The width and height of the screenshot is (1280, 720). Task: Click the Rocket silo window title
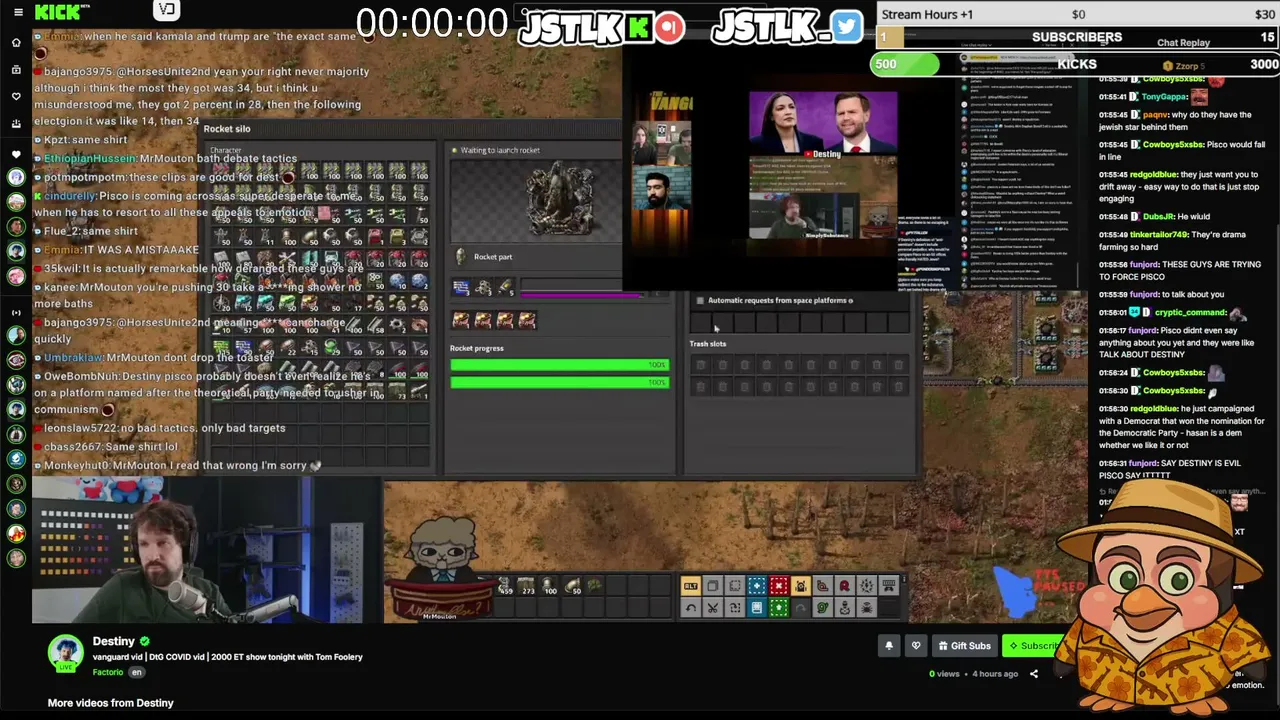[x=227, y=129]
